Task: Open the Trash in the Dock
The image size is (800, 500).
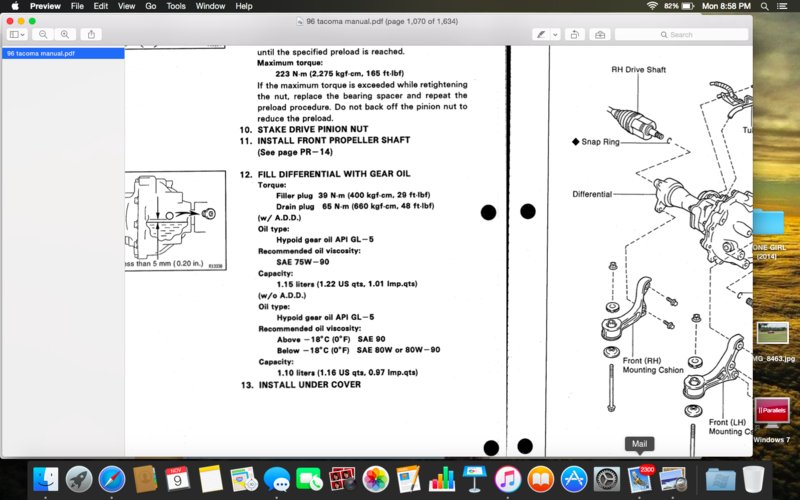Action: 754,479
